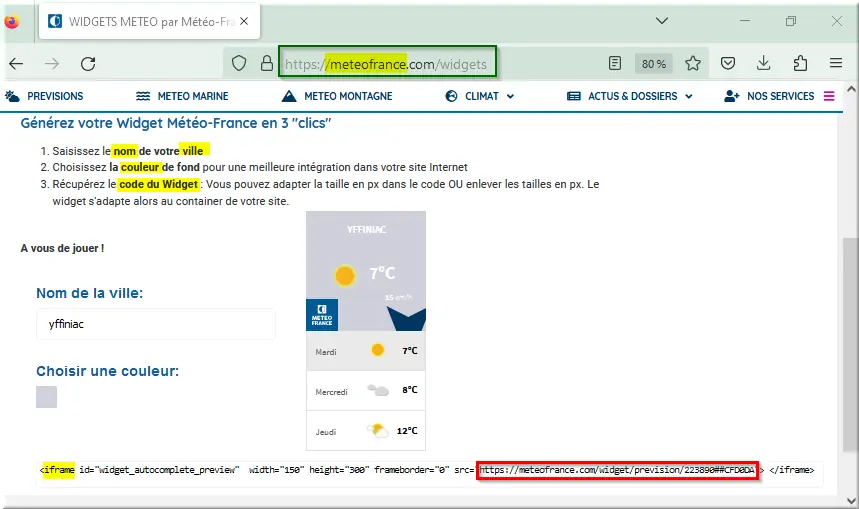Close the WIDGETS METEO browser tab

[x=244, y=21]
